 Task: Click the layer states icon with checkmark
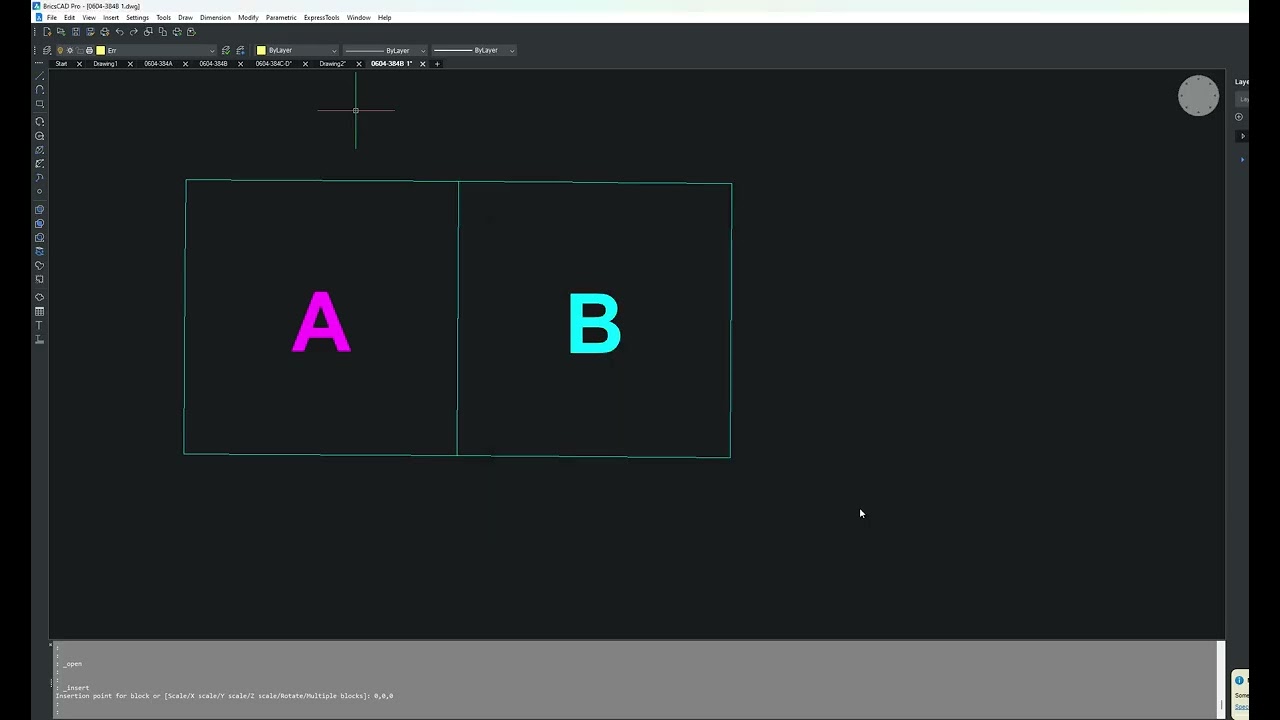[226, 50]
